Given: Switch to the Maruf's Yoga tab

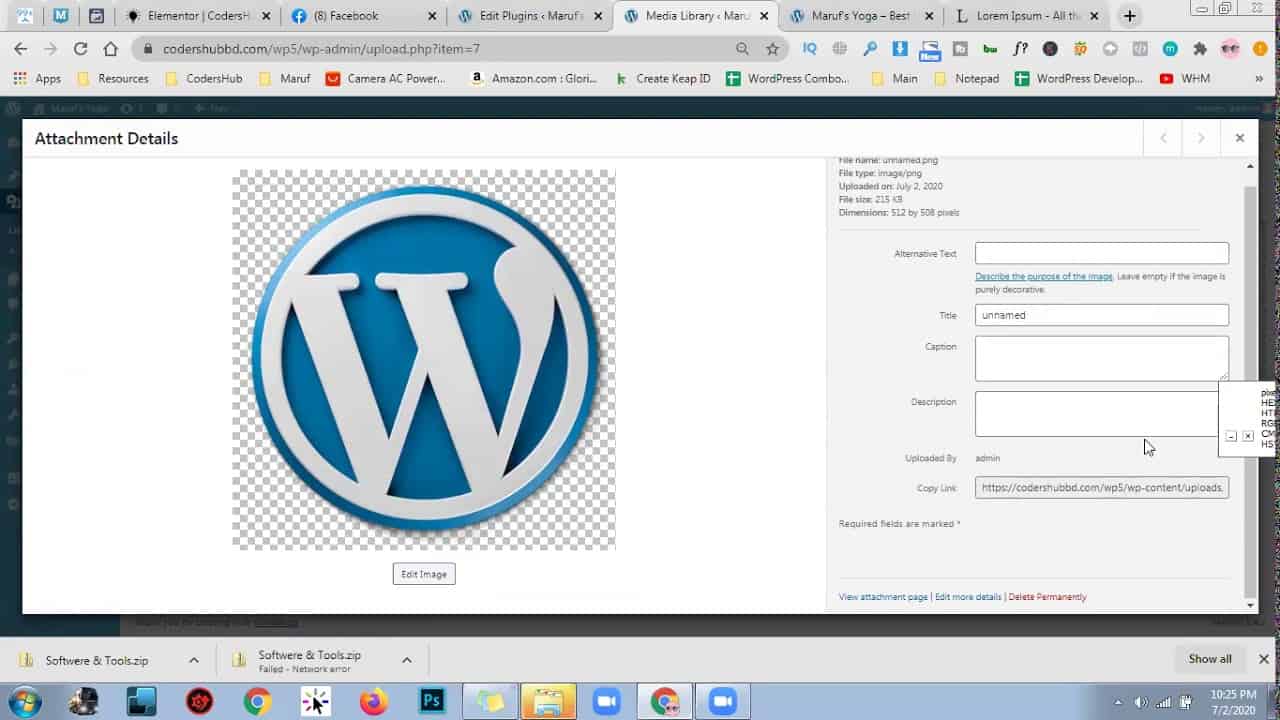Looking at the screenshot, I should 860,16.
